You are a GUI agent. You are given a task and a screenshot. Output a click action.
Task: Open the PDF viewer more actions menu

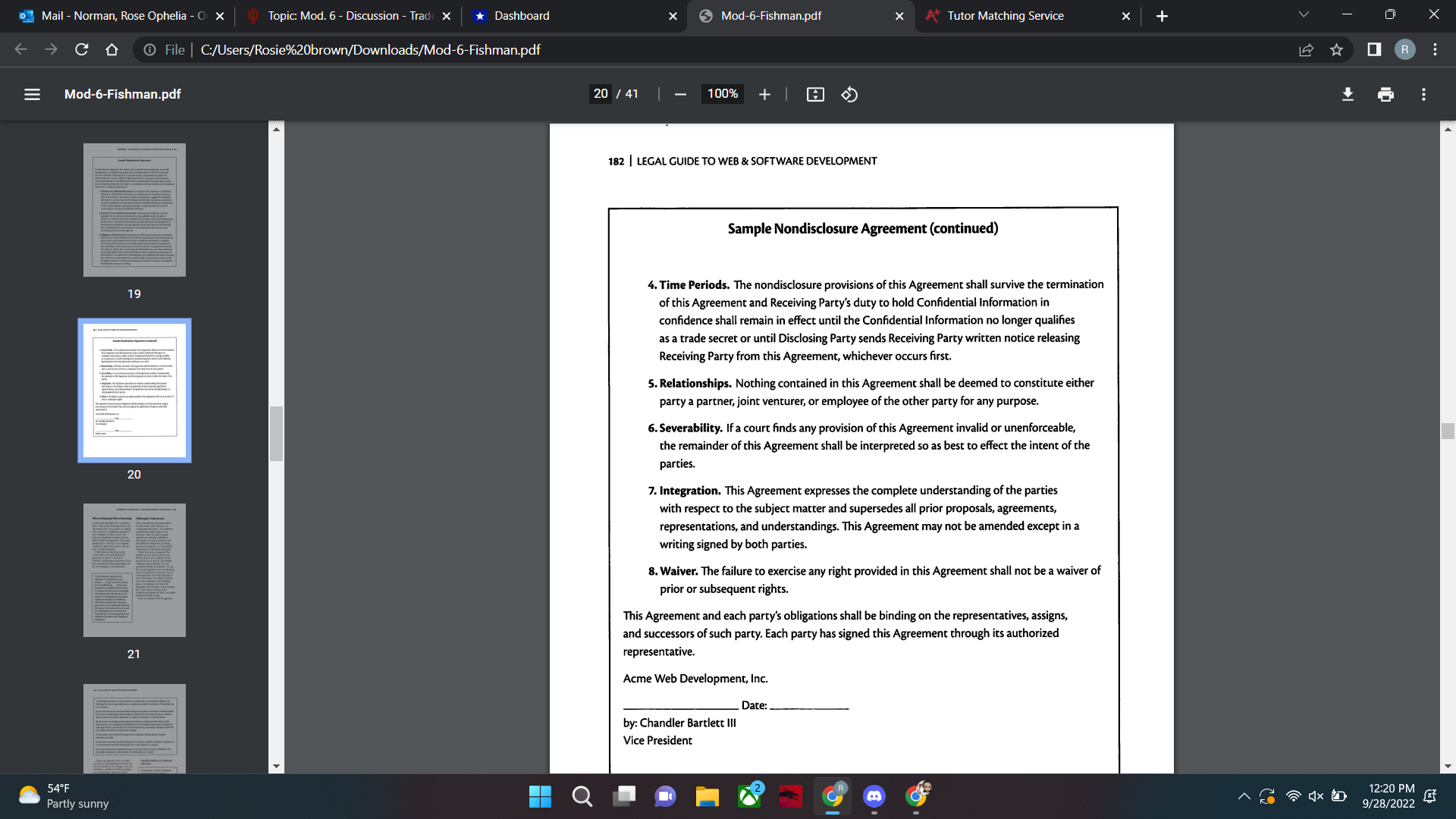pyautogui.click(x=1423, y=94)
